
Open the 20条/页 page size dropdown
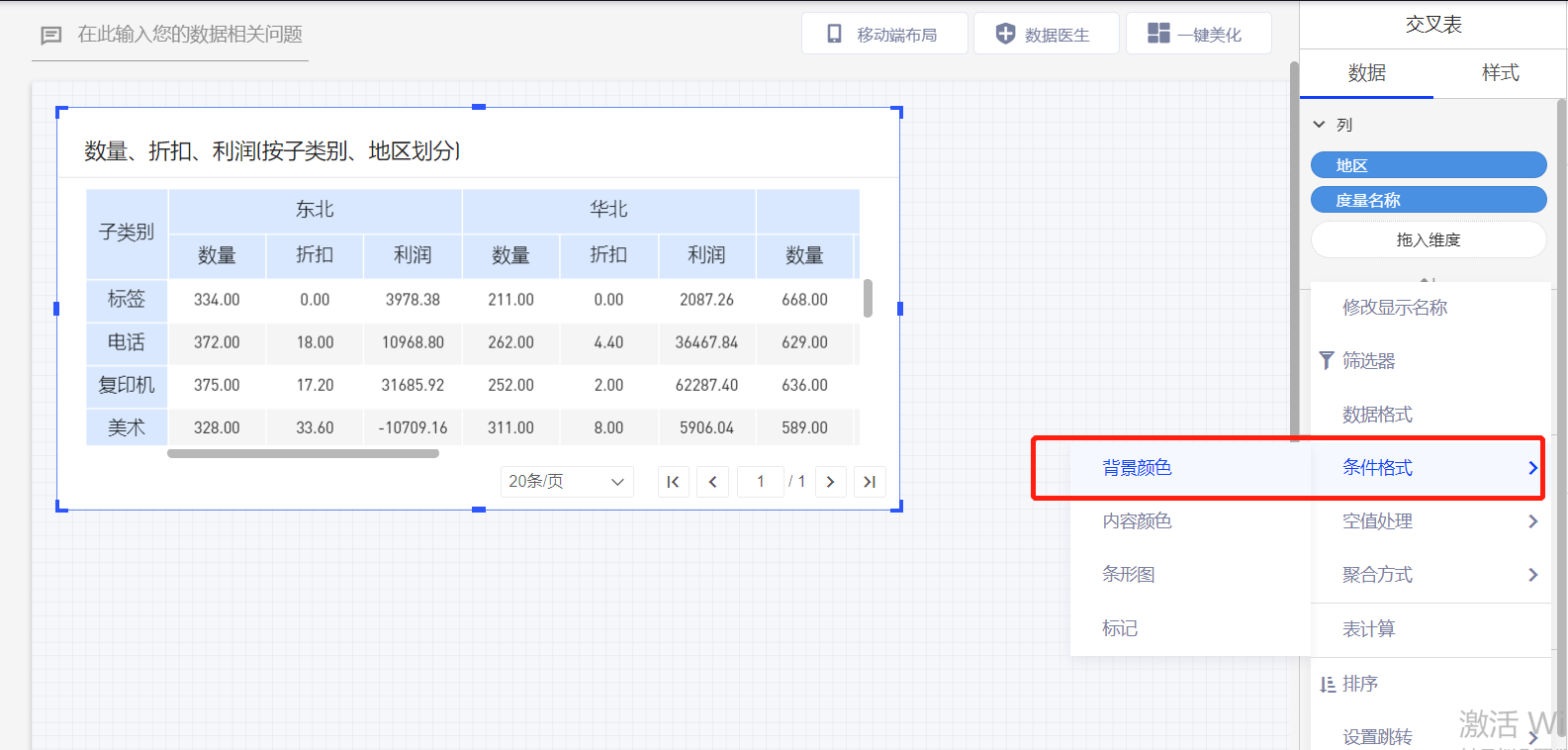point(566,482)
